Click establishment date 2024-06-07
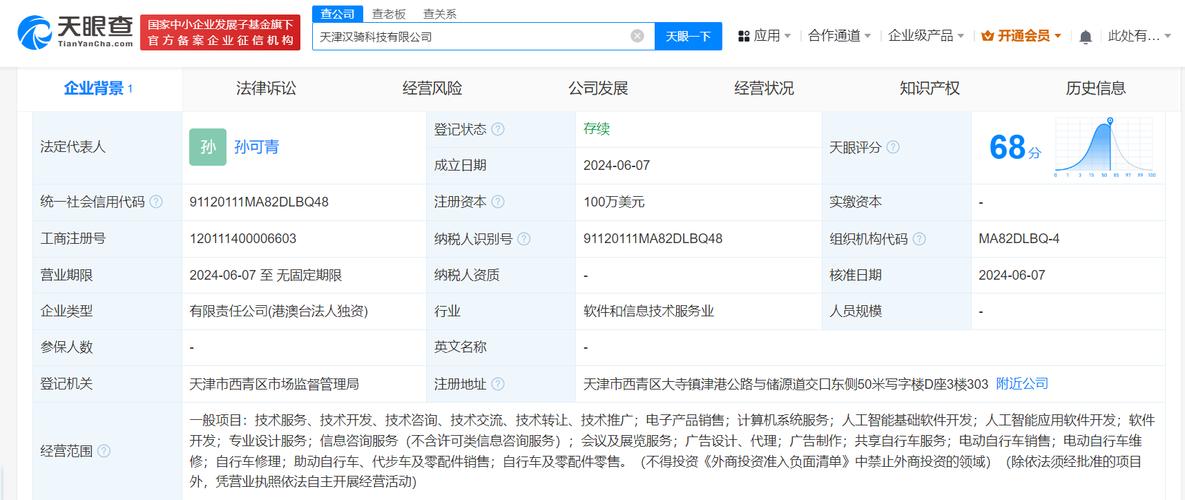The width and height of the screenshot is (1185, 500). 616,165
